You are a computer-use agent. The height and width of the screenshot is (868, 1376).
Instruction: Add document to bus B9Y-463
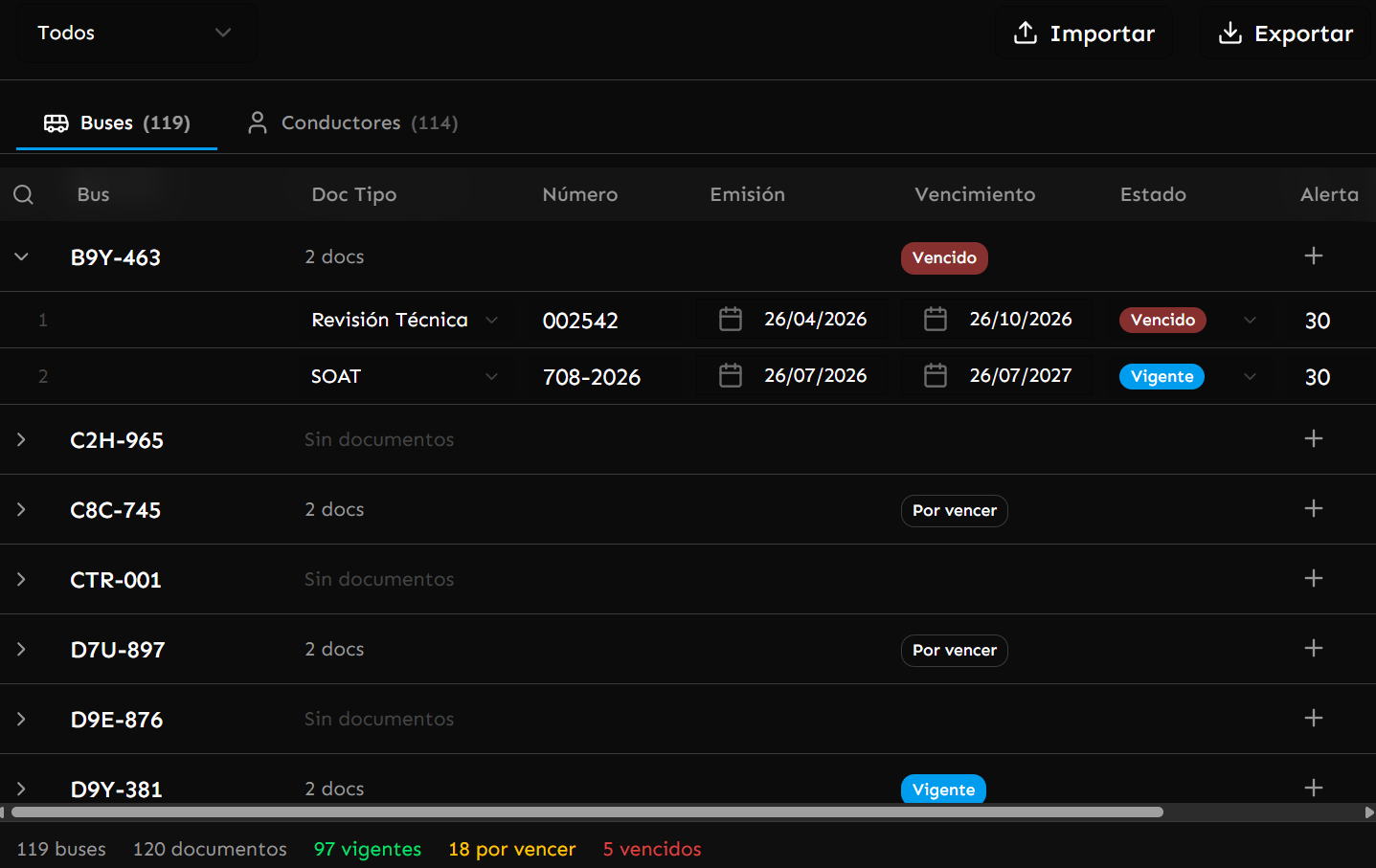[x=1314, y=256]
